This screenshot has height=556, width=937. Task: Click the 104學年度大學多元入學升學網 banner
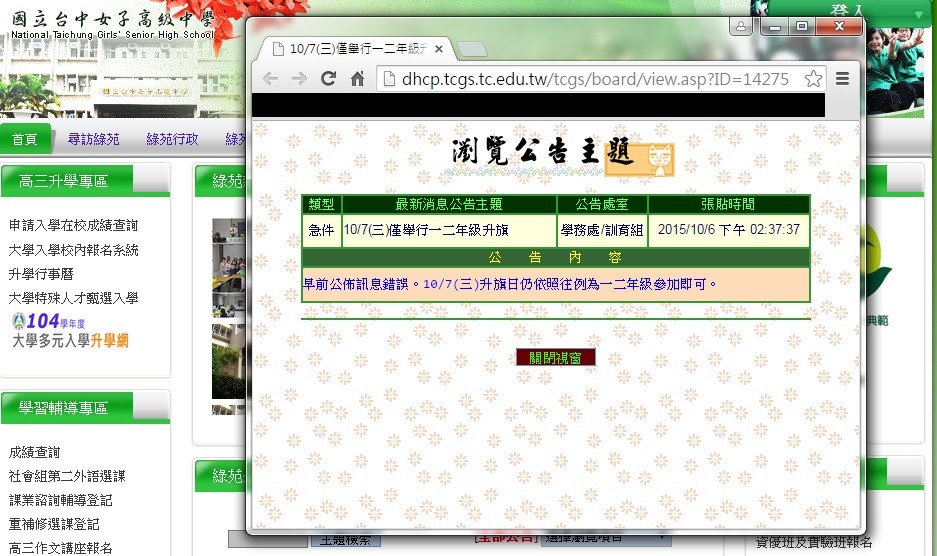pyautogui.click(x=70, y=330)
